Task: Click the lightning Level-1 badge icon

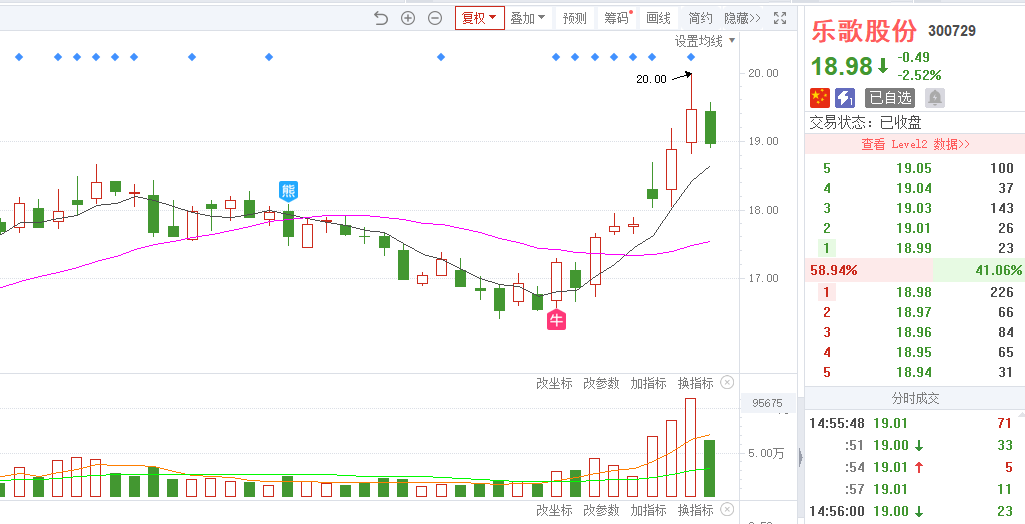Action: pyautogui.click(x=846, y=98)
